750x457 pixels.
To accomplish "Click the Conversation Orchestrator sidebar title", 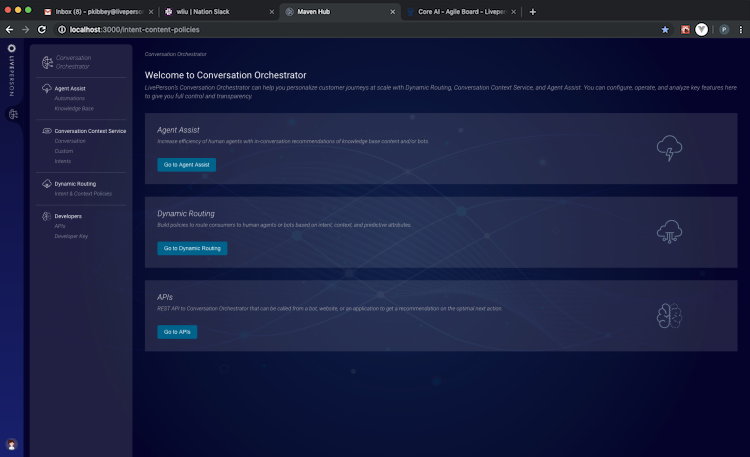I will pyautogui.click(x=73, y=62).
